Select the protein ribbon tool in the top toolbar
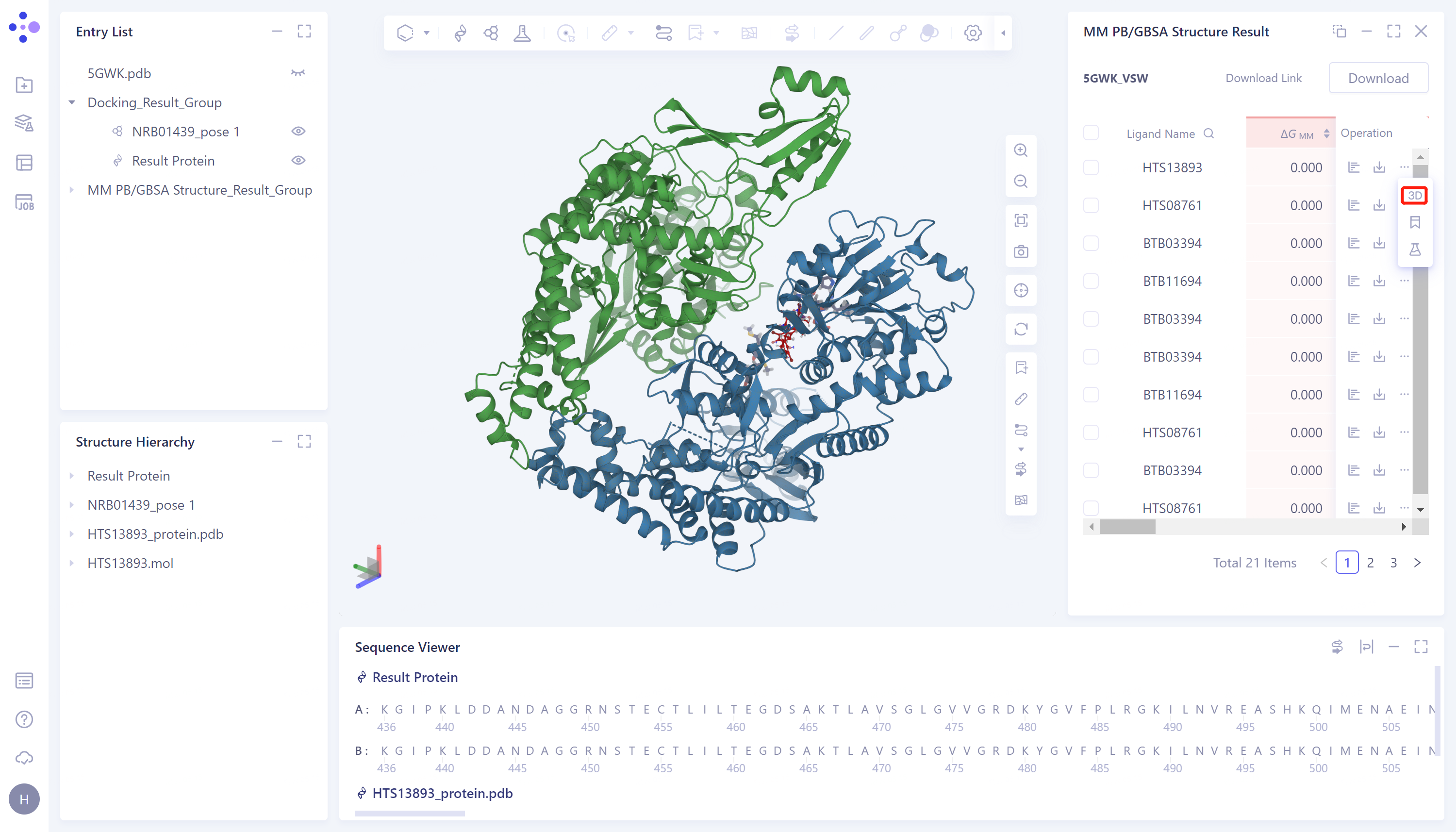The width and height of the screenshot is (1456, 832). [x=460, y=33]
